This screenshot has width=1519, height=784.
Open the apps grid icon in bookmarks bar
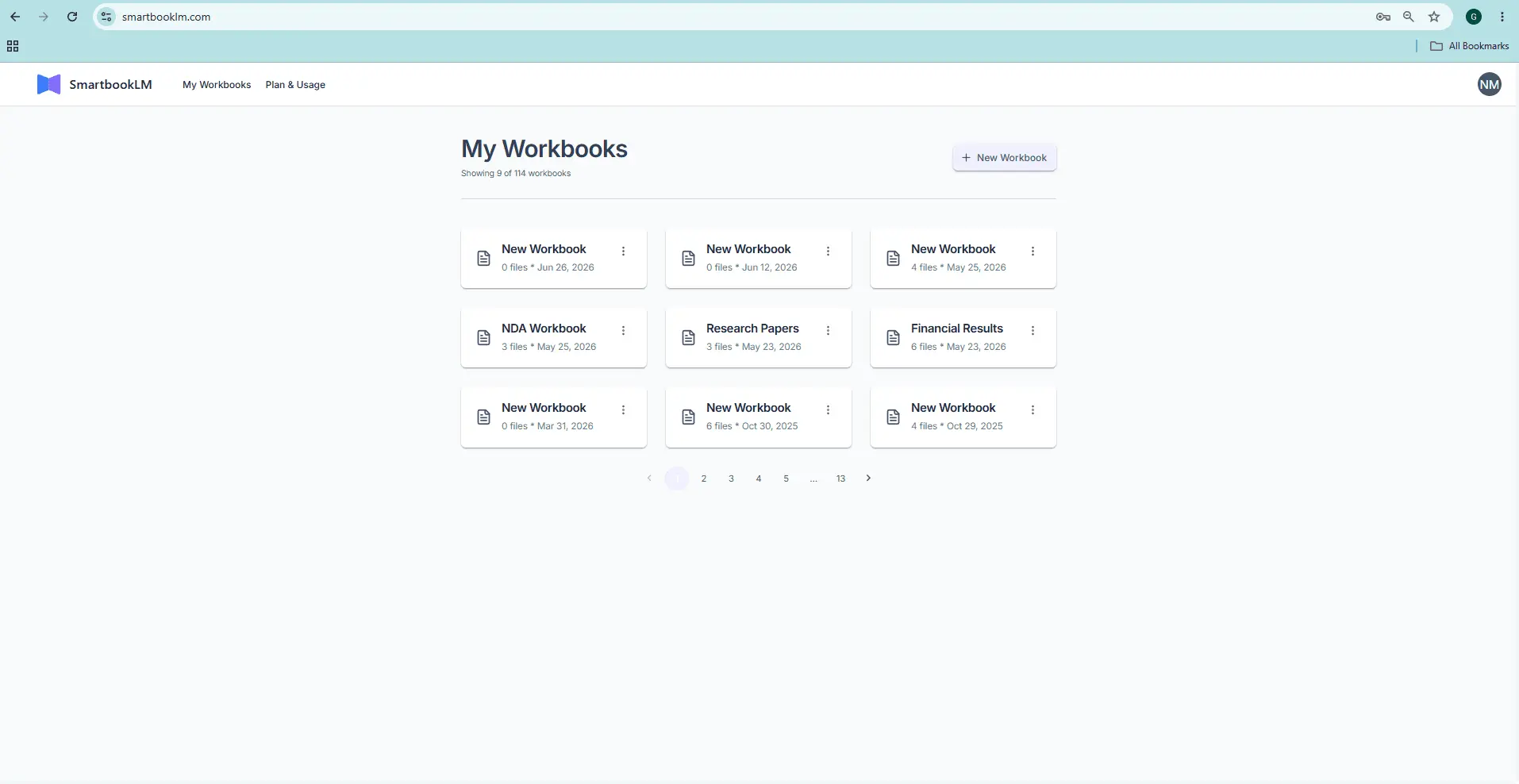pyautogui.click(x=13, y=46)
